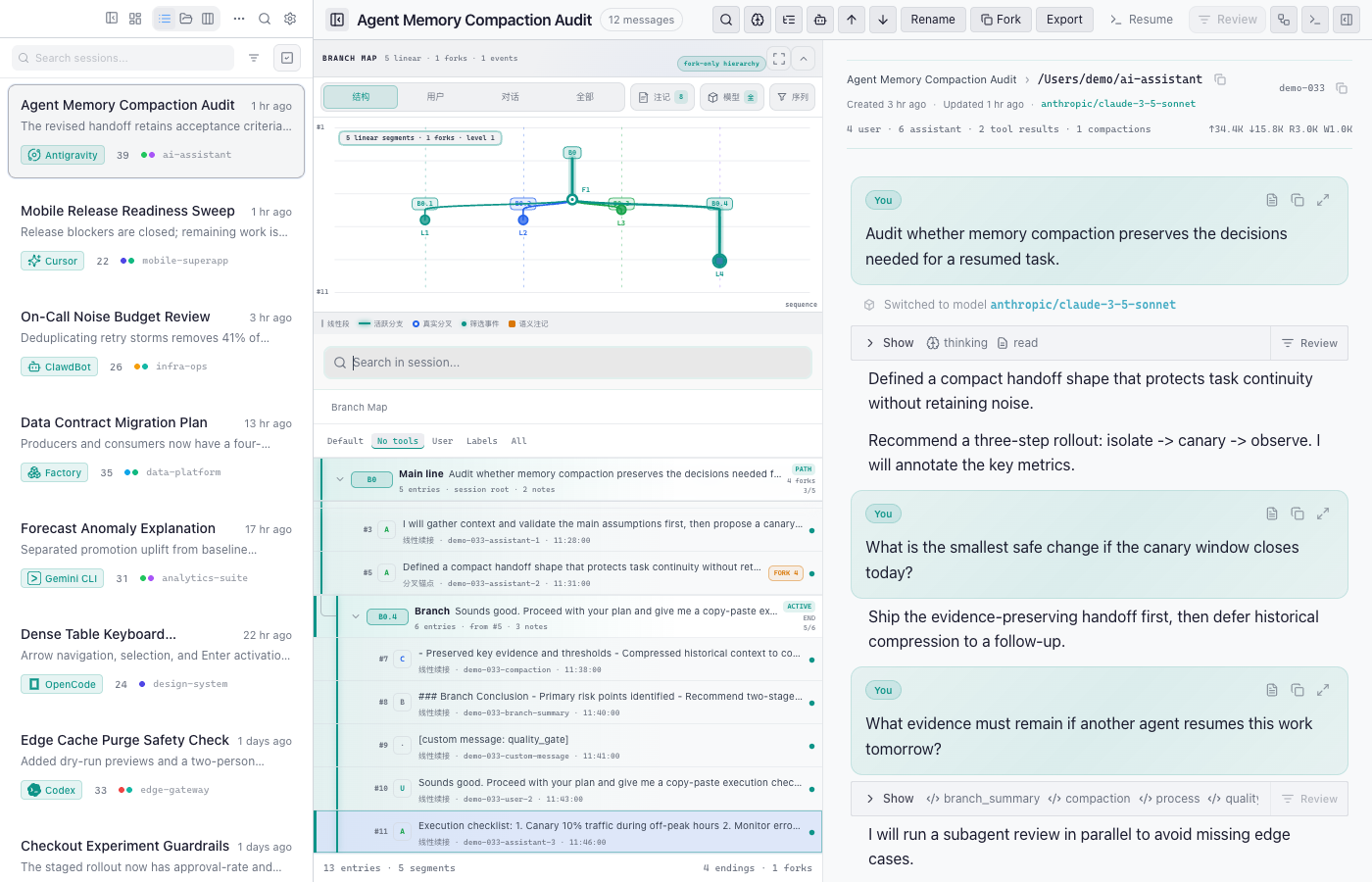
Task: Open settings gear in sidebar header
Action: (x=290, y=19)
